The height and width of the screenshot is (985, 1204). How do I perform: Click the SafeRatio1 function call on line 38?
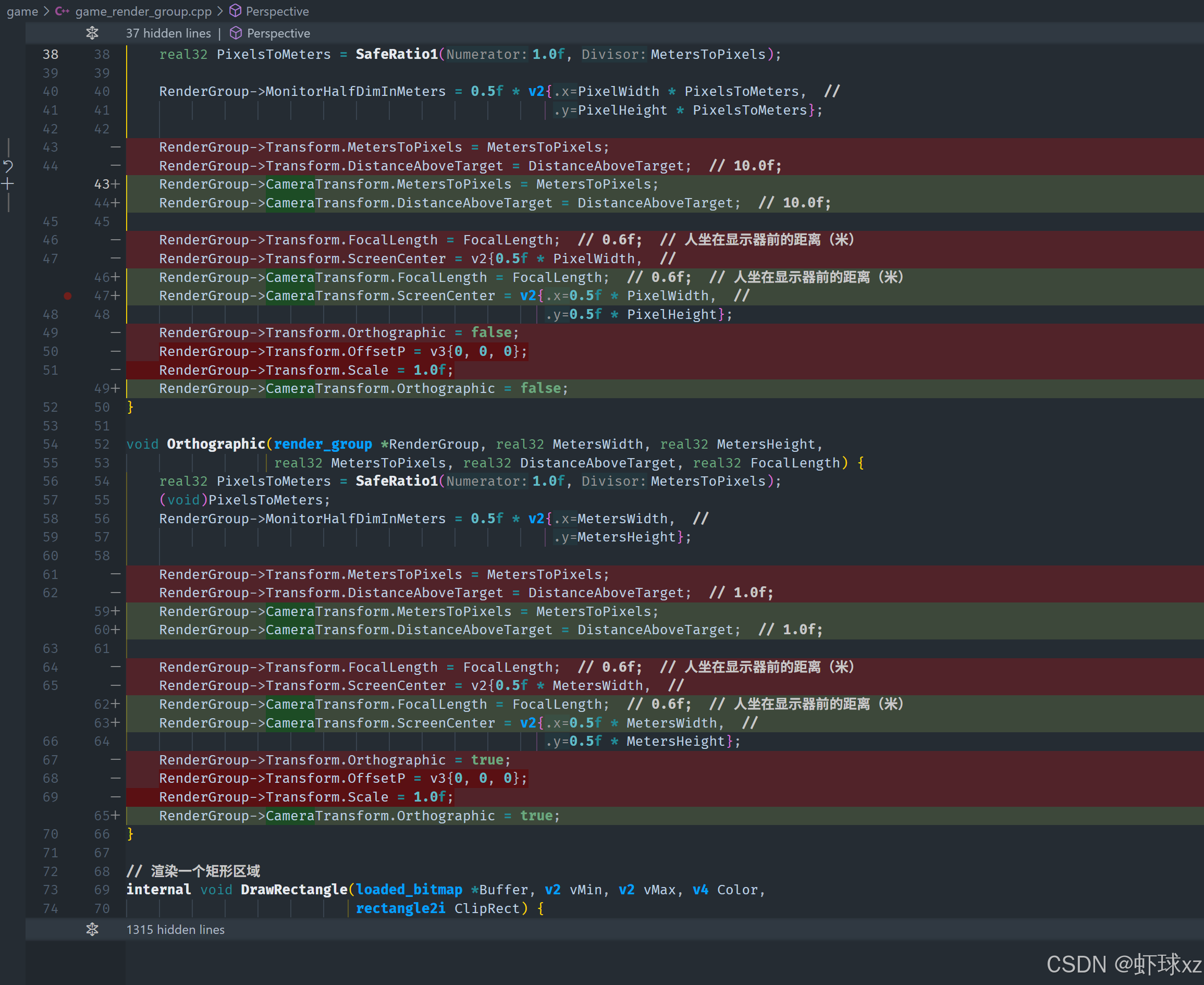pos(396,55)
